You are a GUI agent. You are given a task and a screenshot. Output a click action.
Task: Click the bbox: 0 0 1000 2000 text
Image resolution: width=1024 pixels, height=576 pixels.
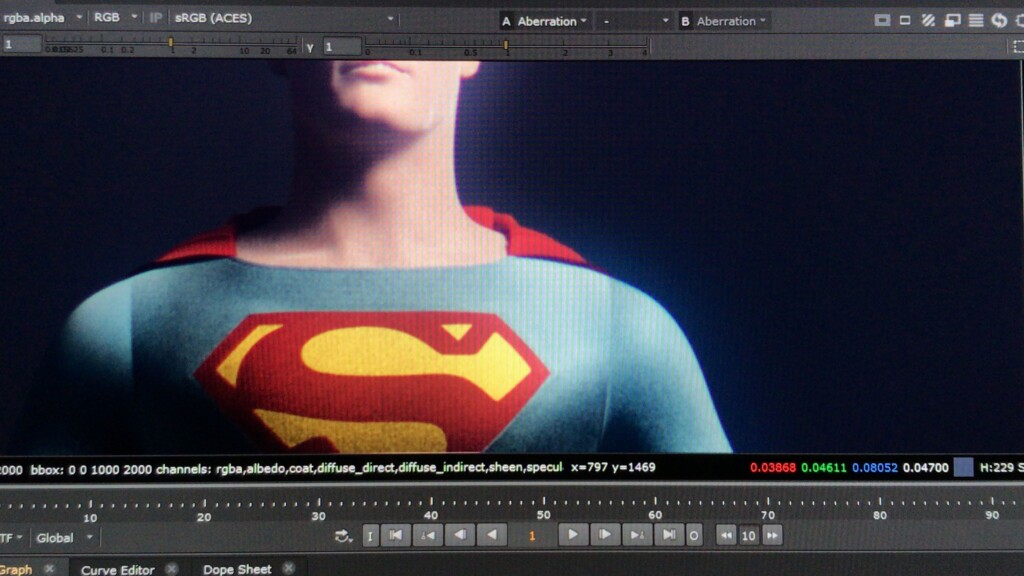point(91,470)
